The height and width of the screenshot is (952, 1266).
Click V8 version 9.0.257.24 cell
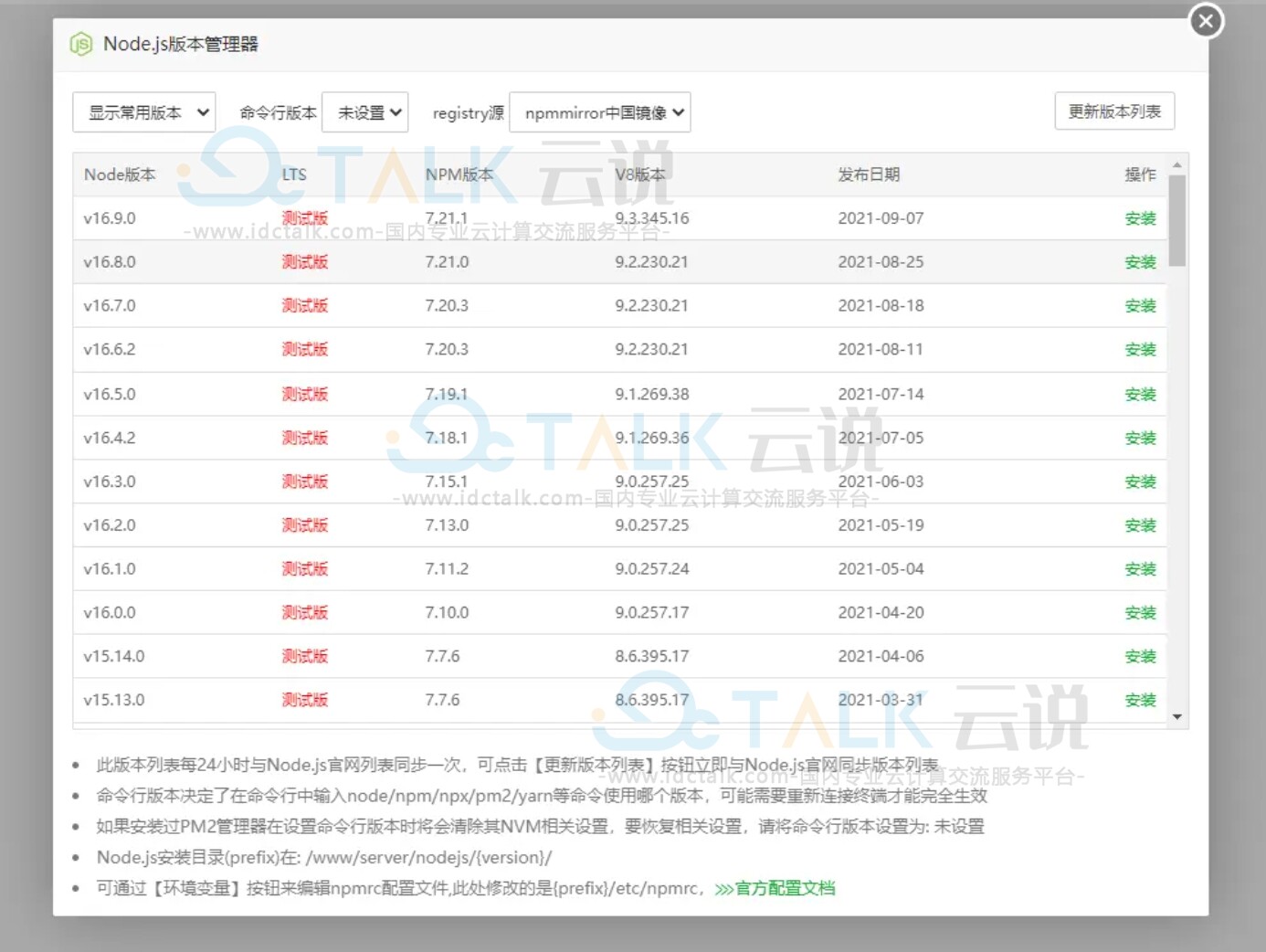point(652,569)
